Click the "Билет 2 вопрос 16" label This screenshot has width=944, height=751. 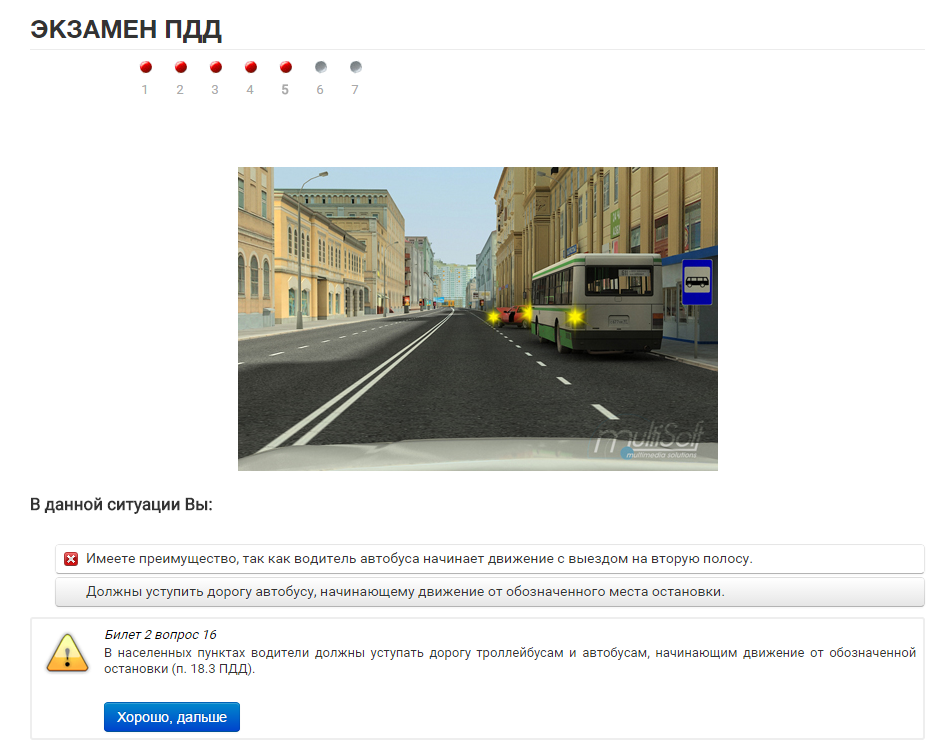(x=160, y=635)
